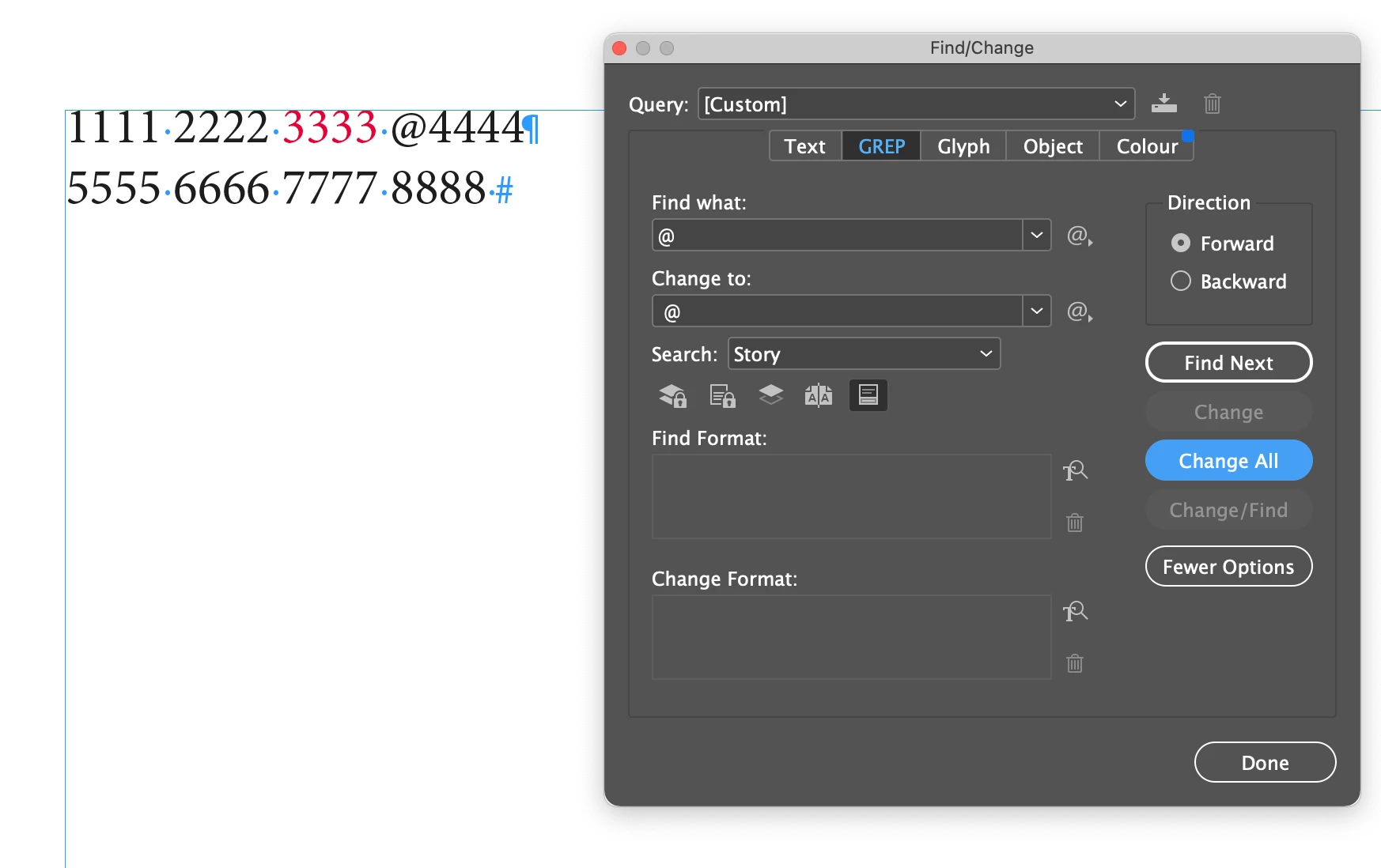Switch to the GREP tab
The width and height of the screenshot is (1381, 868).
click(x=881, y=146)
